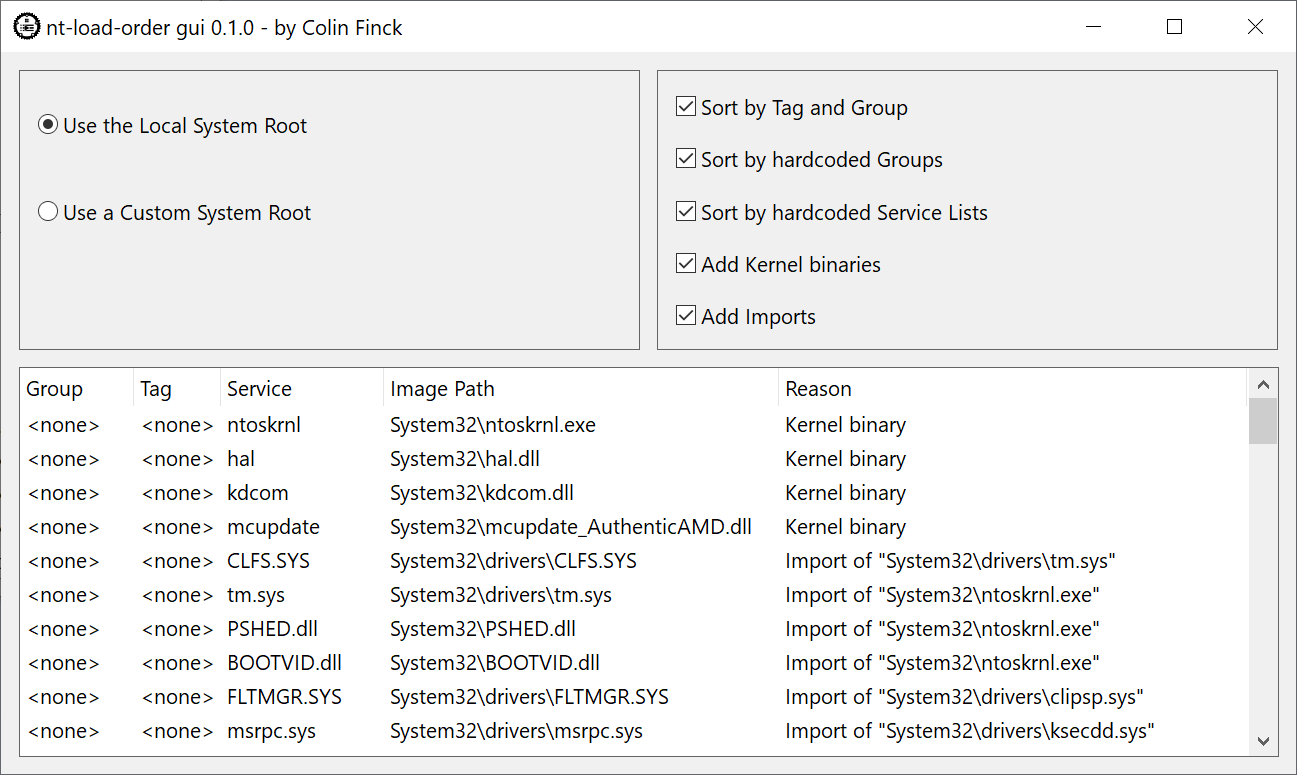Click the scrollbar down arrow

coord(1263,741)
